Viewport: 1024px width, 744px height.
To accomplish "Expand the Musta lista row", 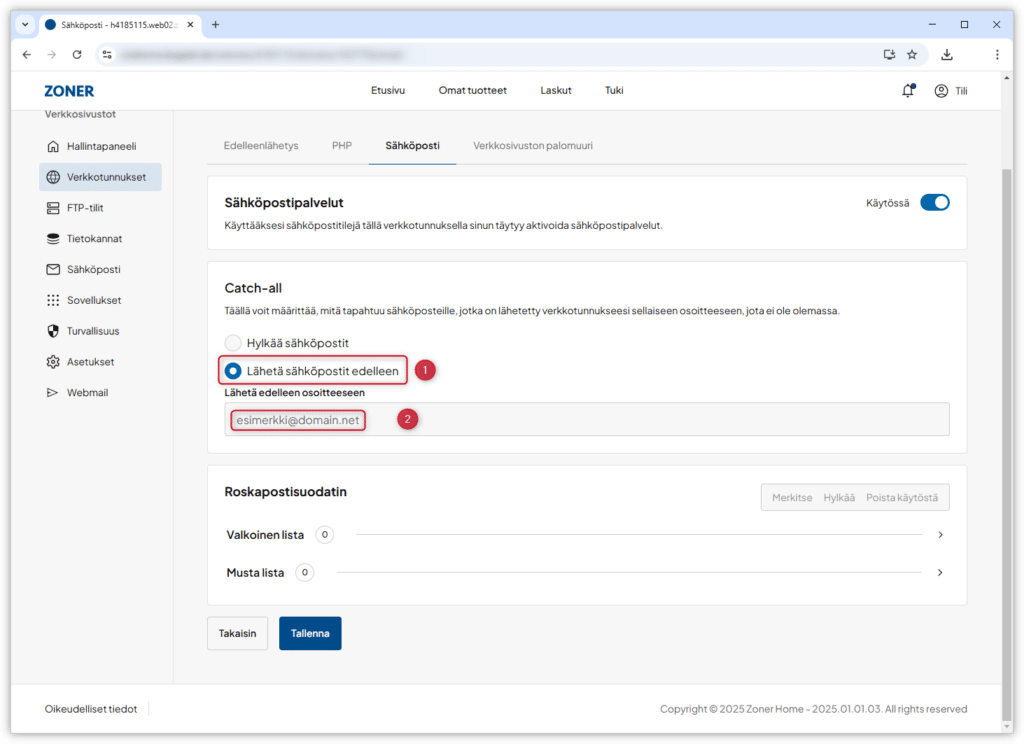I will (x=940, y=573).
